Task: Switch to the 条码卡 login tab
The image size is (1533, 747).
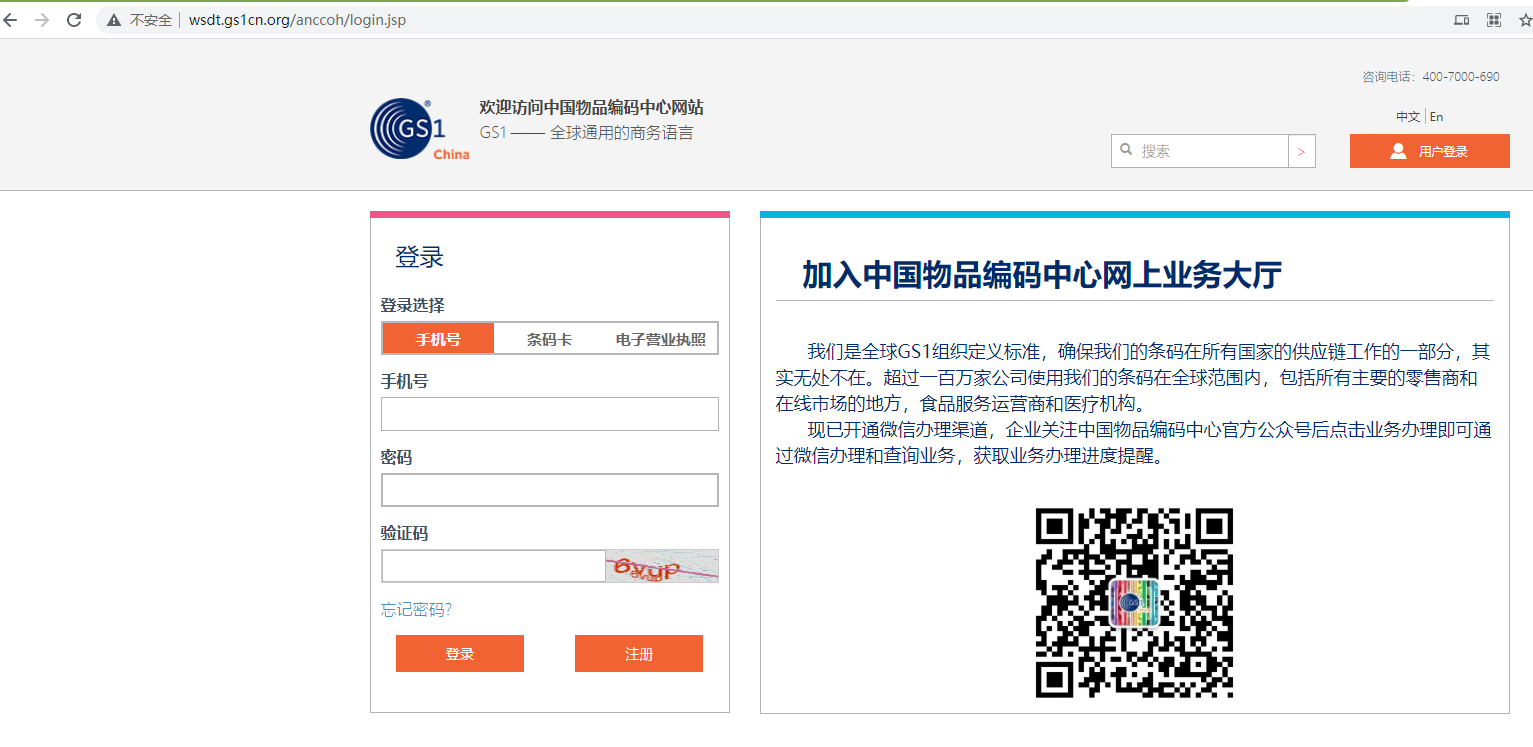Action: [x=549, y=339]
